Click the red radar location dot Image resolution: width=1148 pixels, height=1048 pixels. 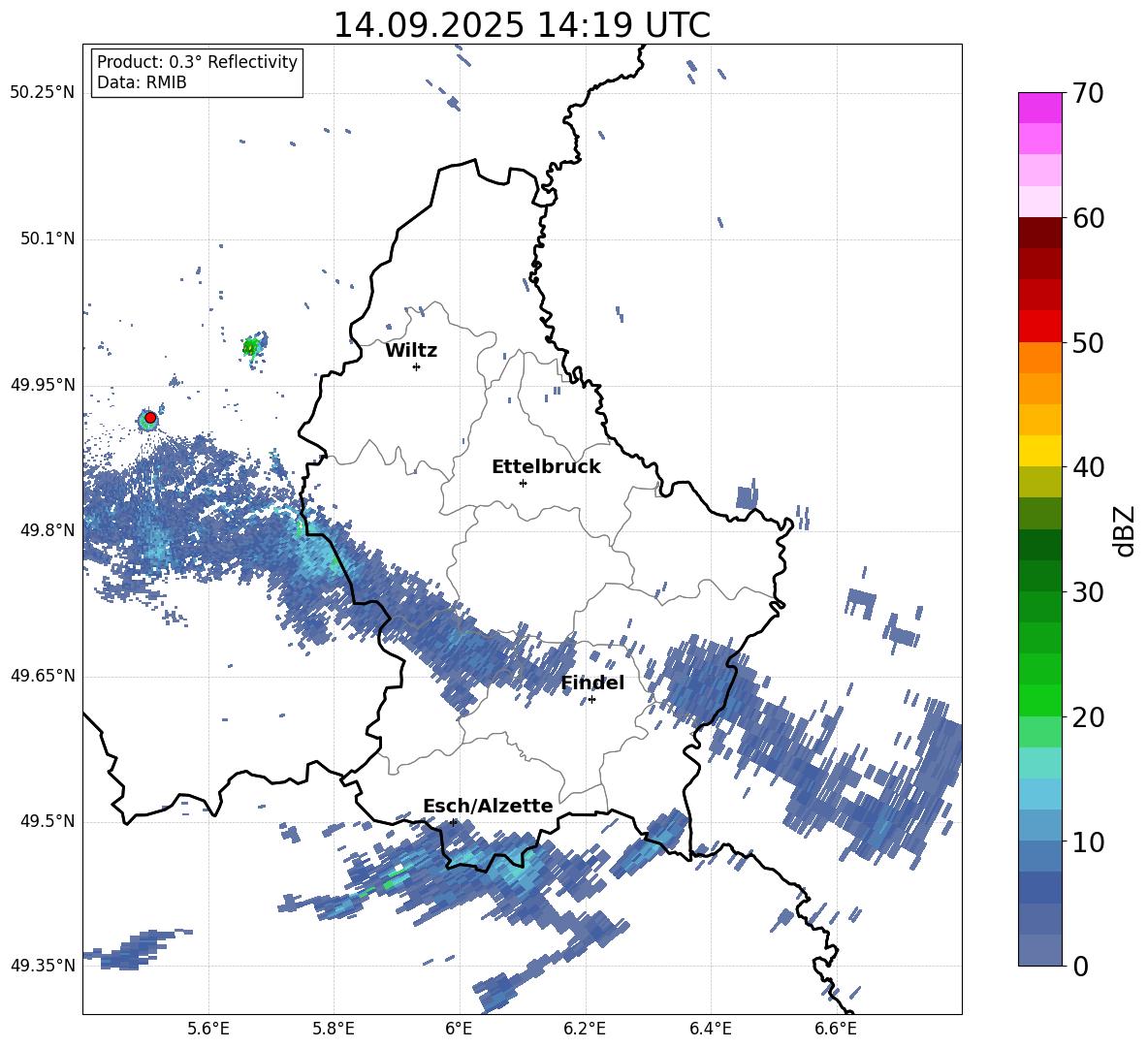150,418
